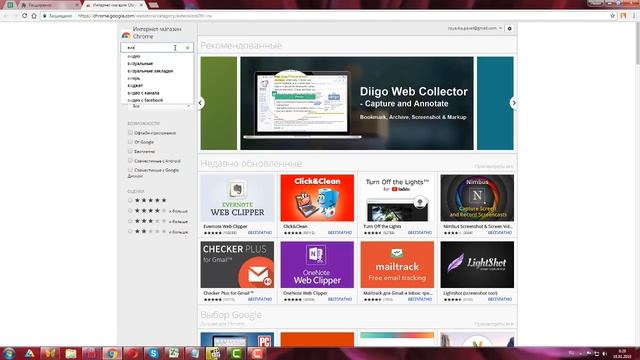Tick the Совместимые с Google Диском checkbox
Screen dimensions: 640x360
point(130,170)
